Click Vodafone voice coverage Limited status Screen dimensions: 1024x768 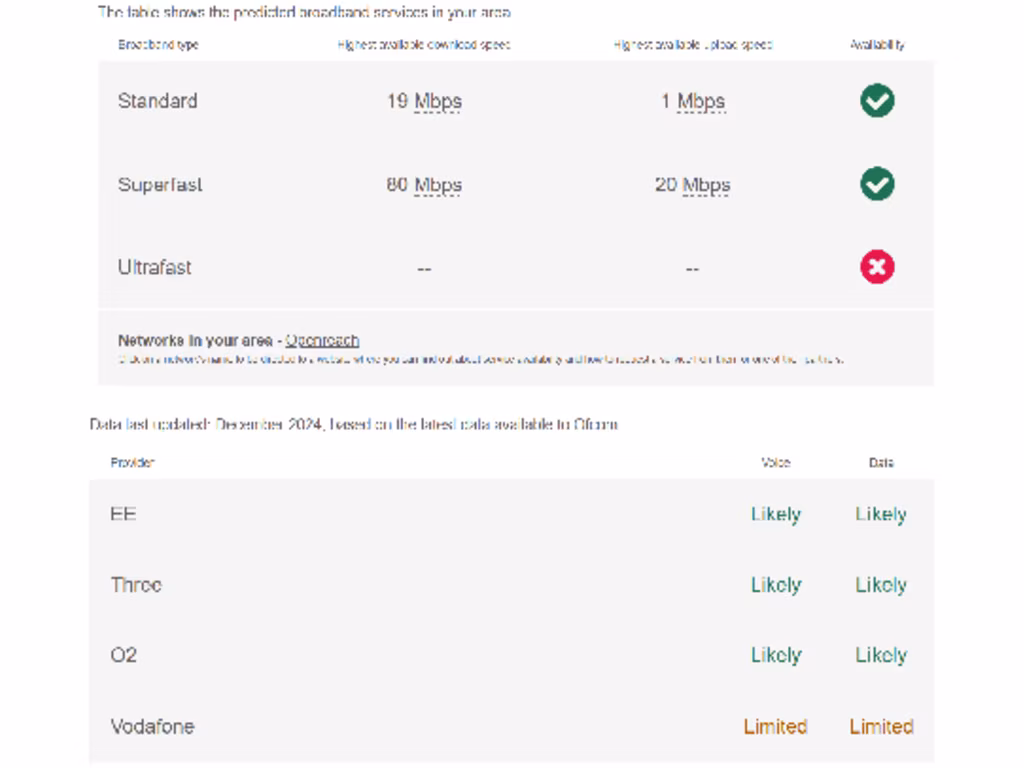pyautogui.click(x=775, y=727)
